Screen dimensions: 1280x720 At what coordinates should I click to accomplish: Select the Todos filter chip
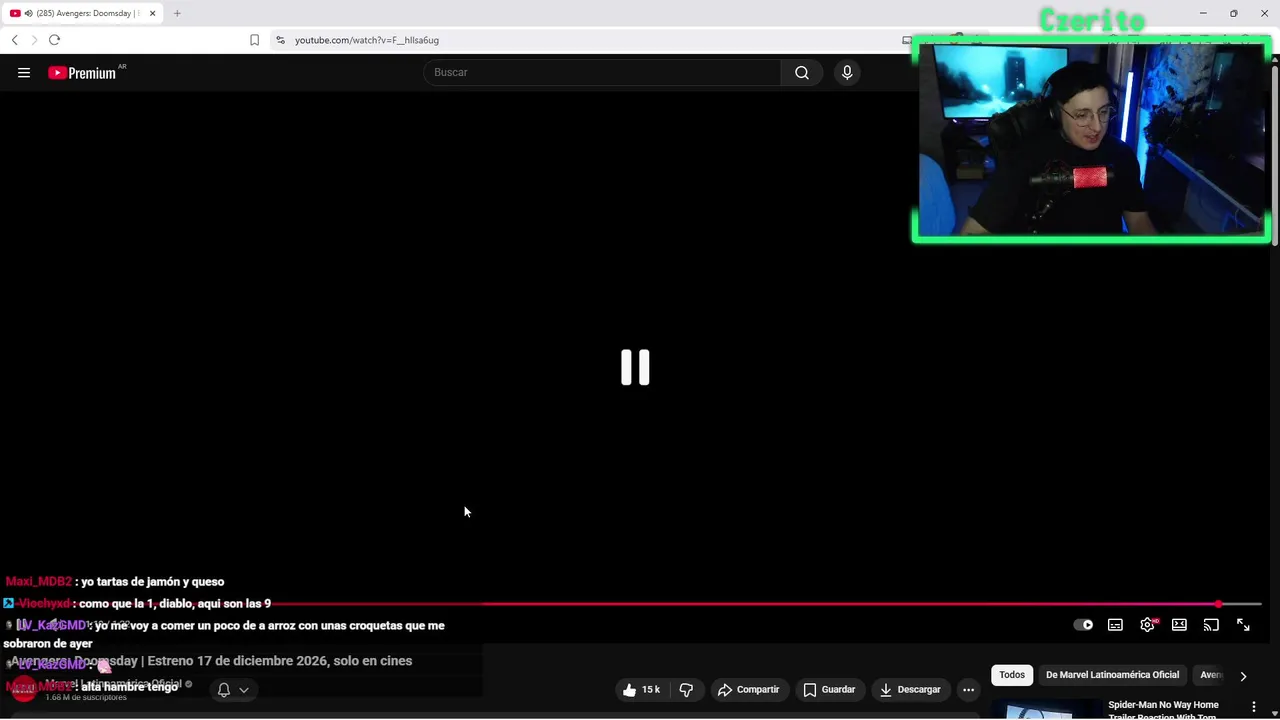[1012, 675]
